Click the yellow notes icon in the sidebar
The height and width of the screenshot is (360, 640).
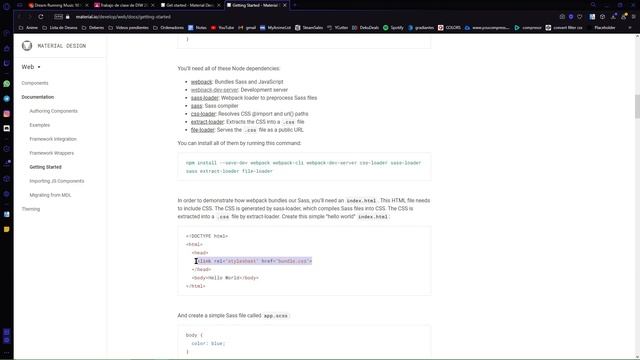click(x=7, y=229)
